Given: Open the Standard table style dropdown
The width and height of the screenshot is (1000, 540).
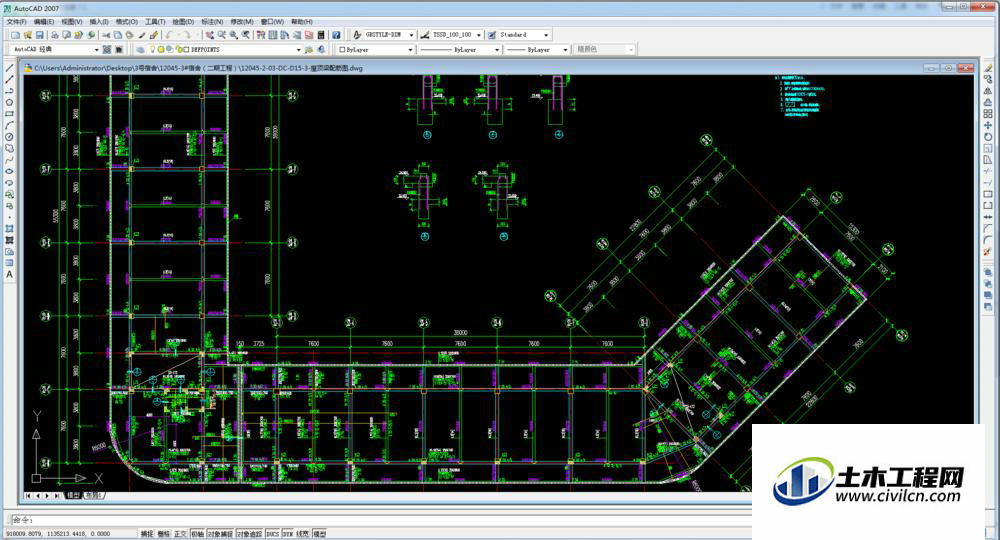Looking at the screenshot, I should 546,34.
